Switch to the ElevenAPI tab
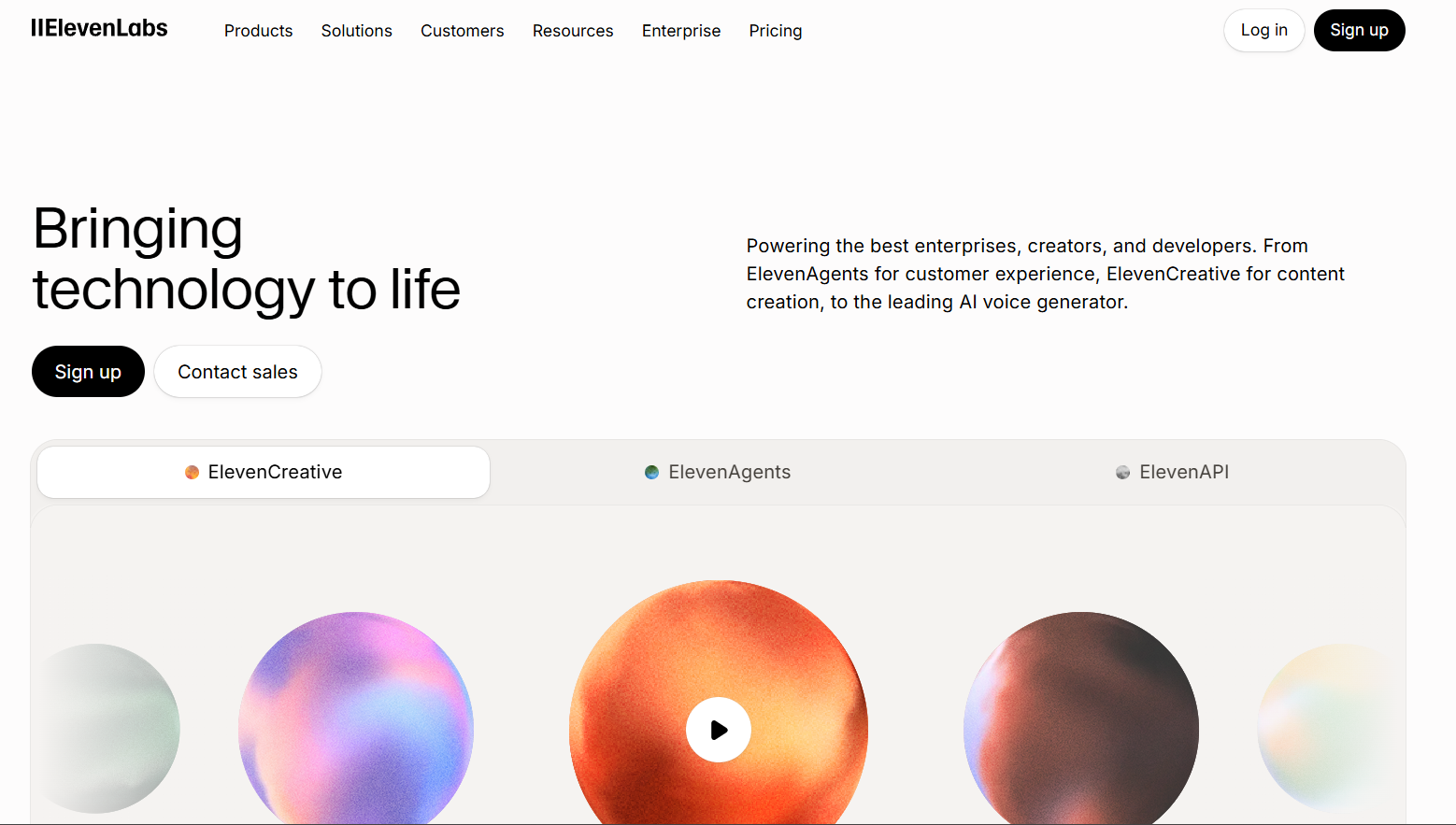This screenshot has width=1456, height=825. click(1172, 472)
